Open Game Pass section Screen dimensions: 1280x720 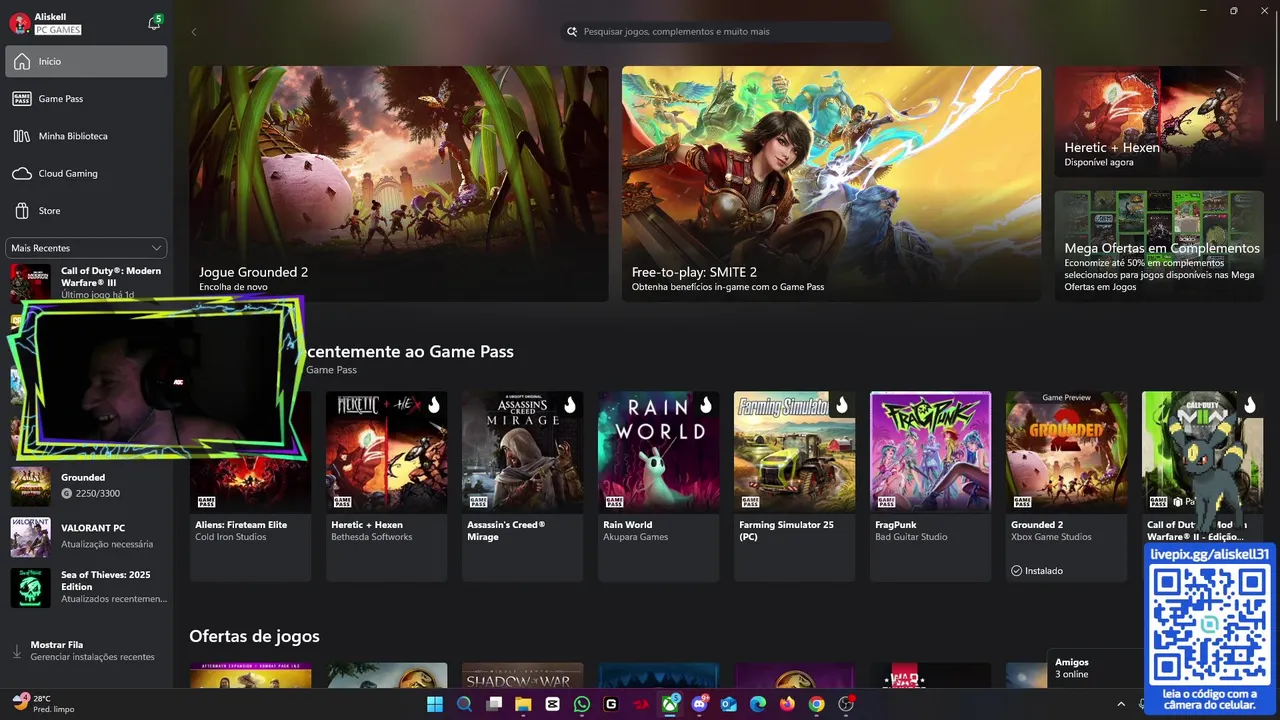pos(86,99)
